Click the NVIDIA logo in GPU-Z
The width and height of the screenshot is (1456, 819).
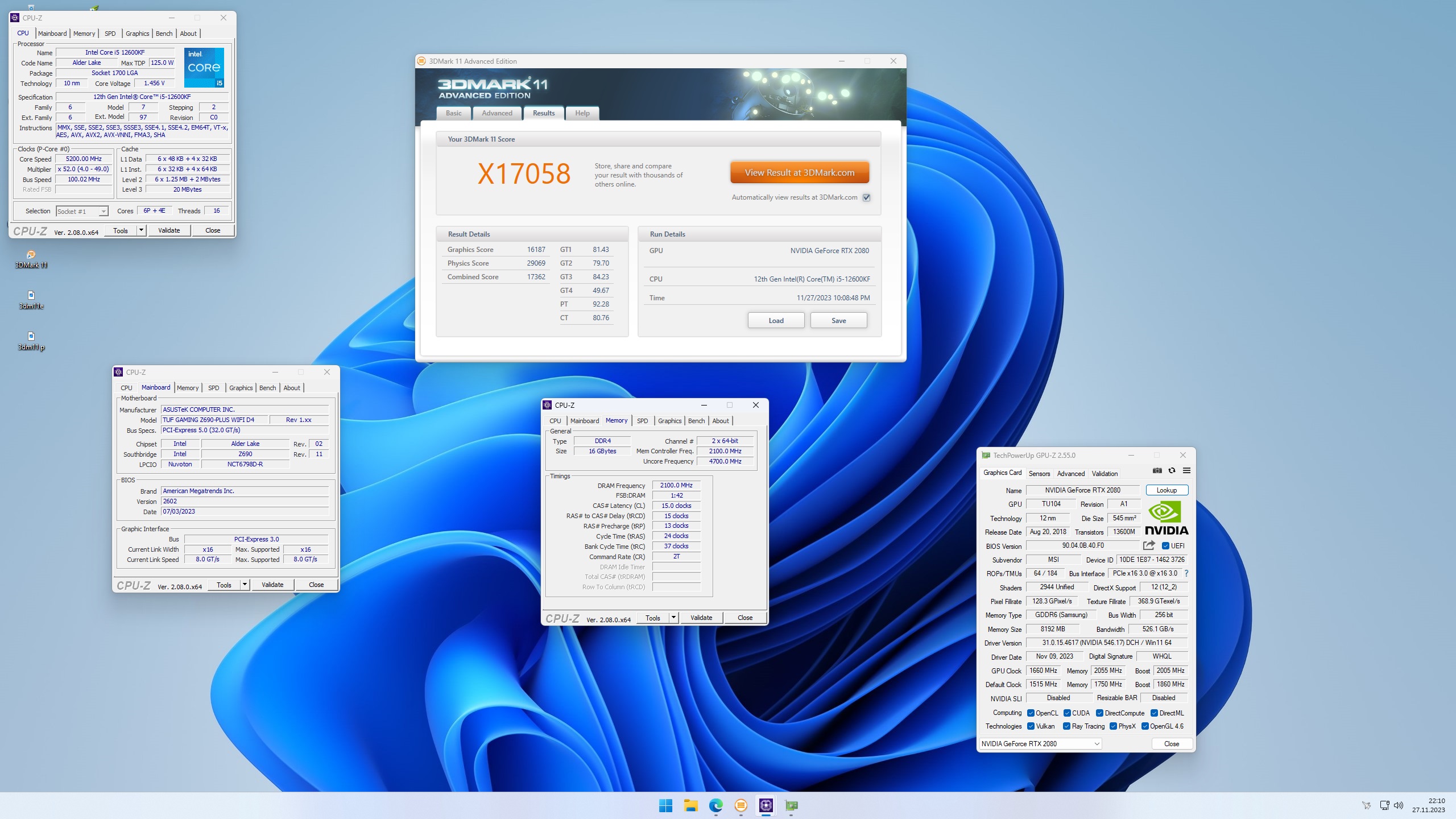(1167, 518)
